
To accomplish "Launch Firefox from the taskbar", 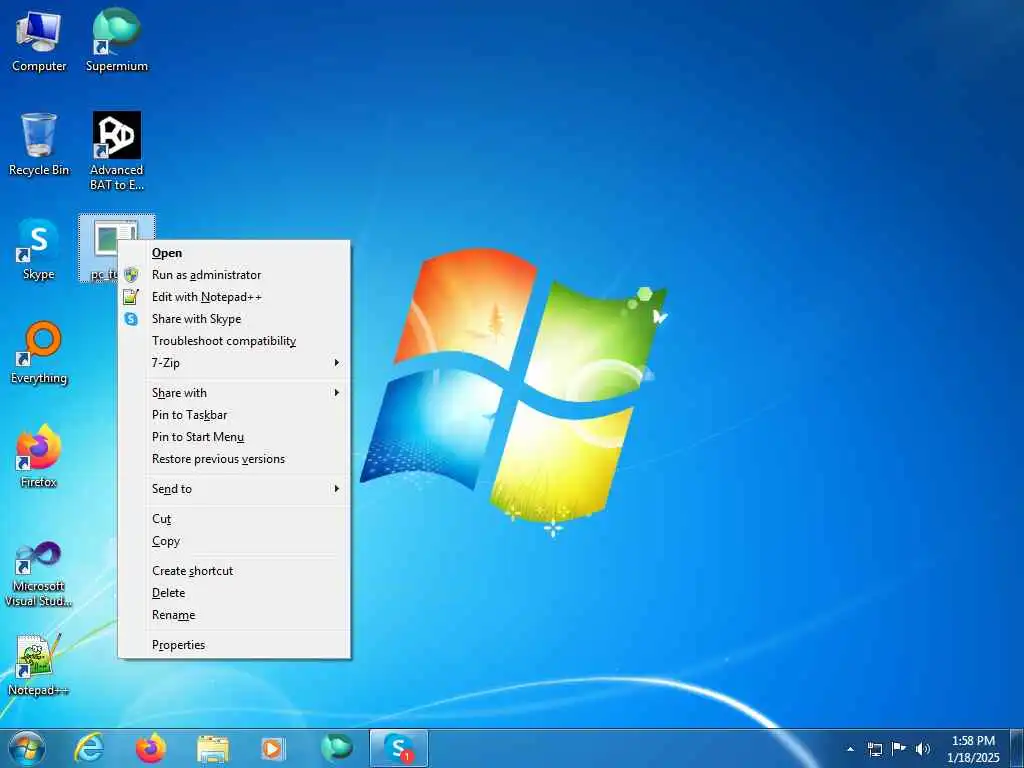I will point(151,748).
